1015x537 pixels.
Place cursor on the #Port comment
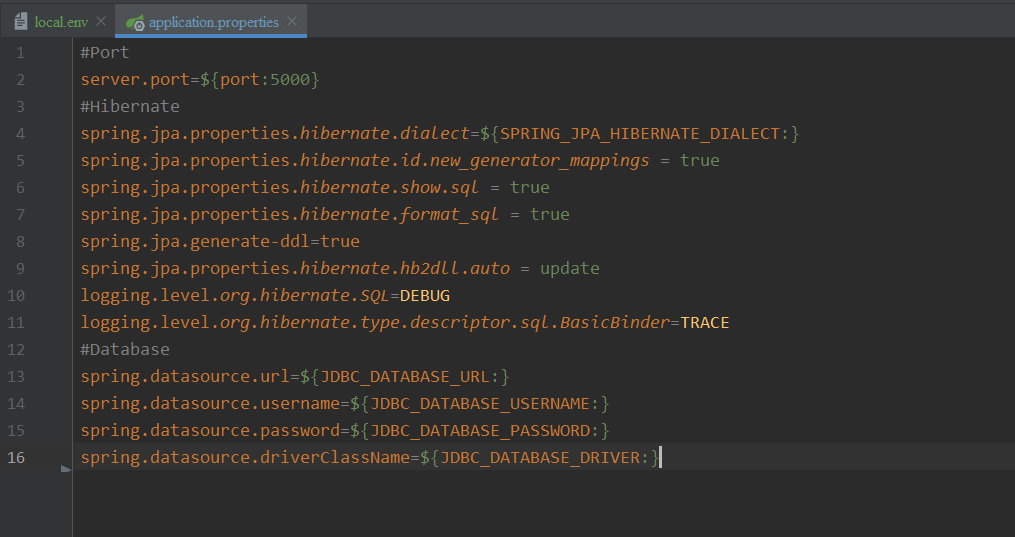click(x=105, y=52)
